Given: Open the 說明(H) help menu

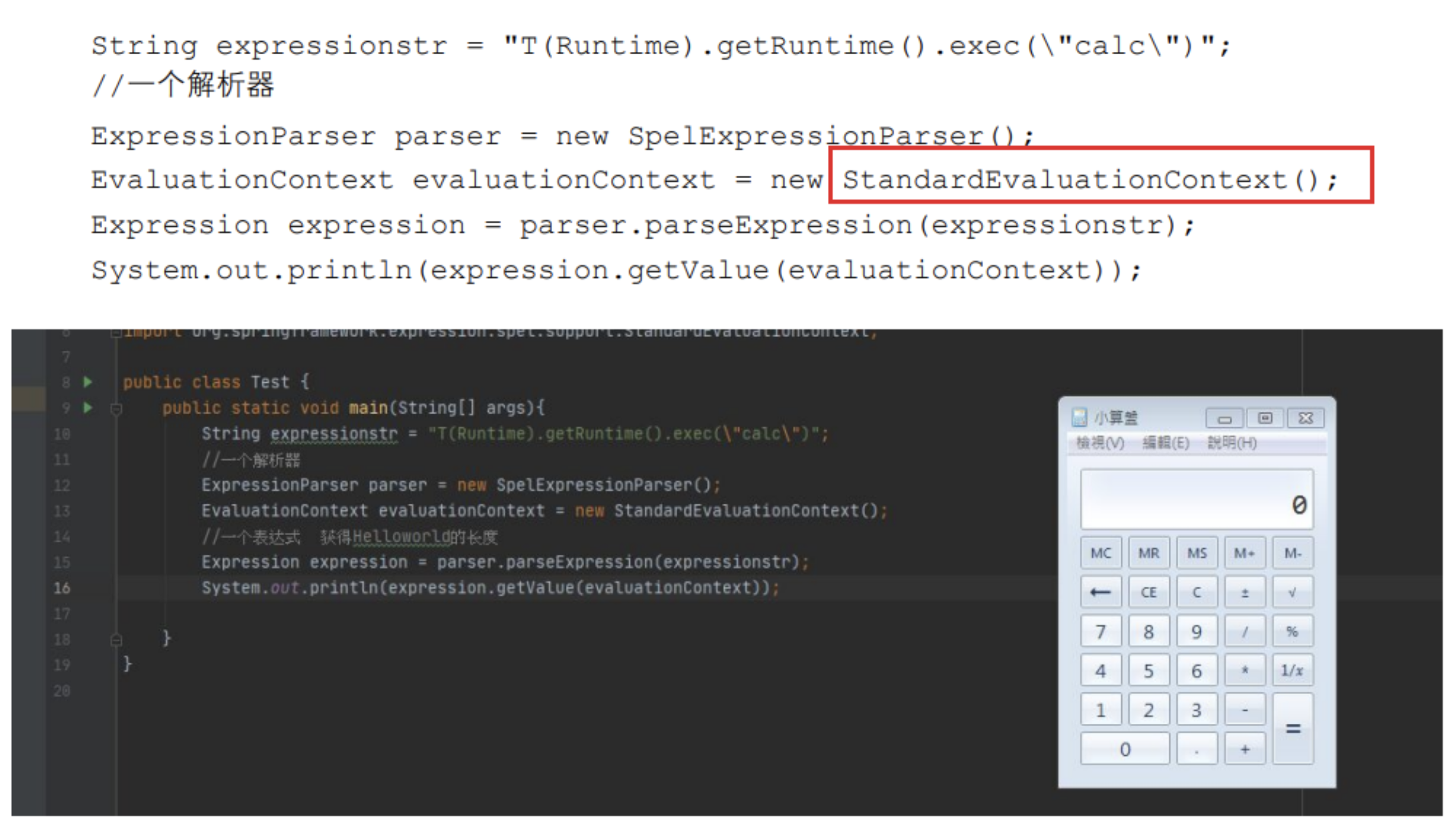Looking at the screenshot, I should (1232, 443).
